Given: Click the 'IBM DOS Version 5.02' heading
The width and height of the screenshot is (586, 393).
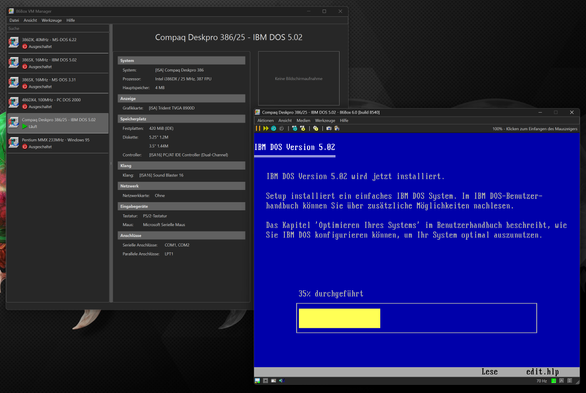Looking at the screenshot, I should pyautogui.click(x=295, y=147).
